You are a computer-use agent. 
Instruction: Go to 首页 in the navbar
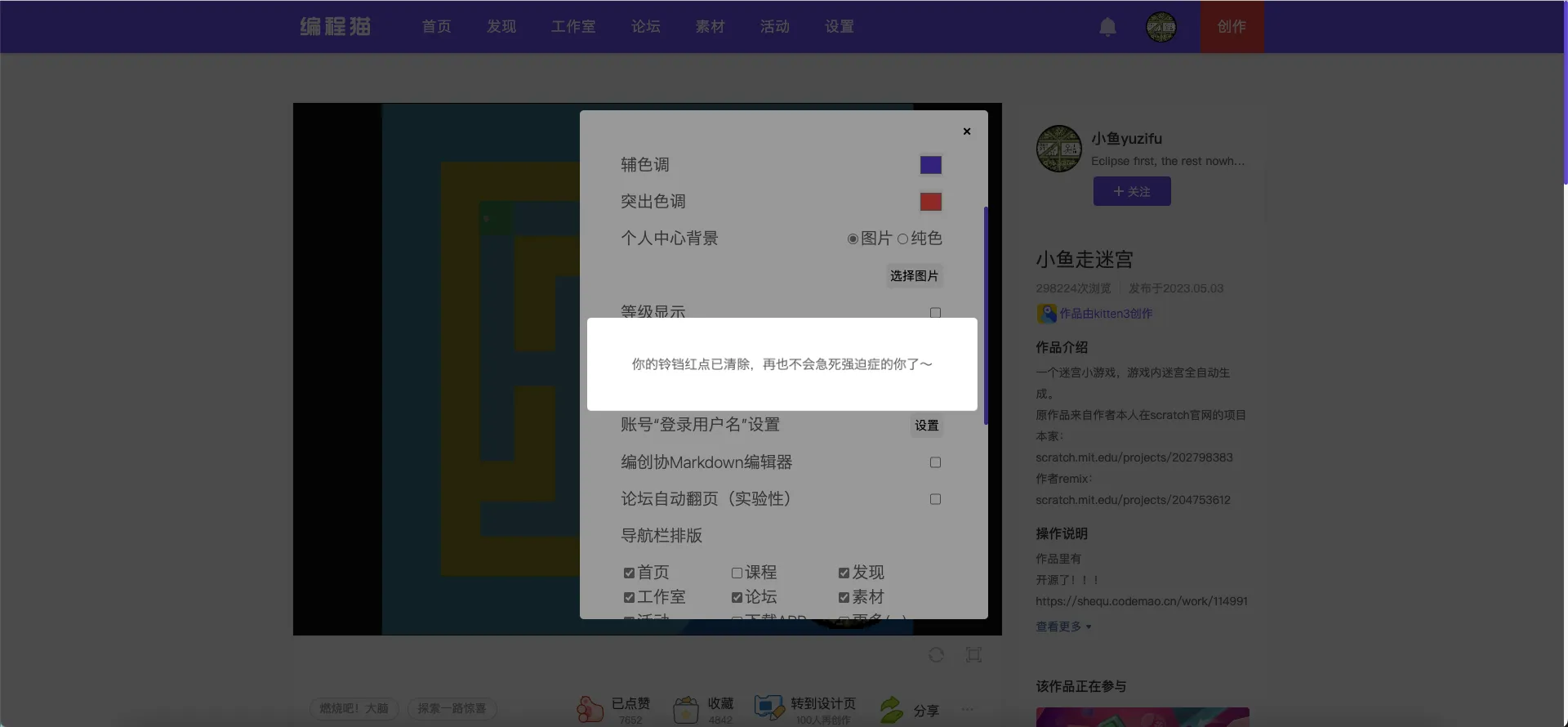[436, 27]
